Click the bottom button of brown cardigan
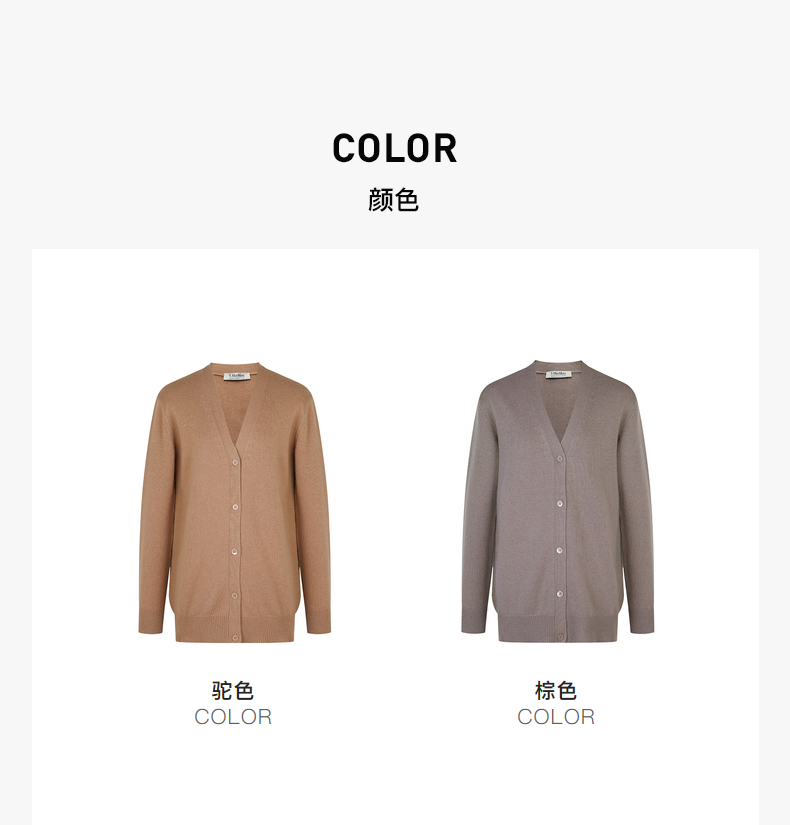Viewport: 790px width, 825px height. coord(560,637)
